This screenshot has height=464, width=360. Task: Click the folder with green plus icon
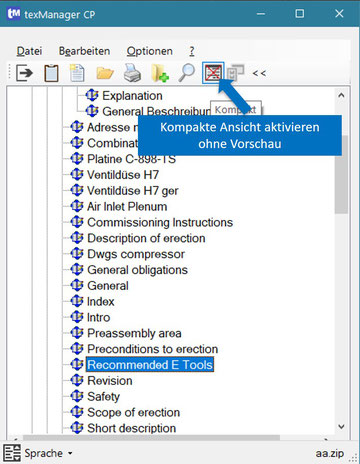pyautogui.click(x=160, y=73)
